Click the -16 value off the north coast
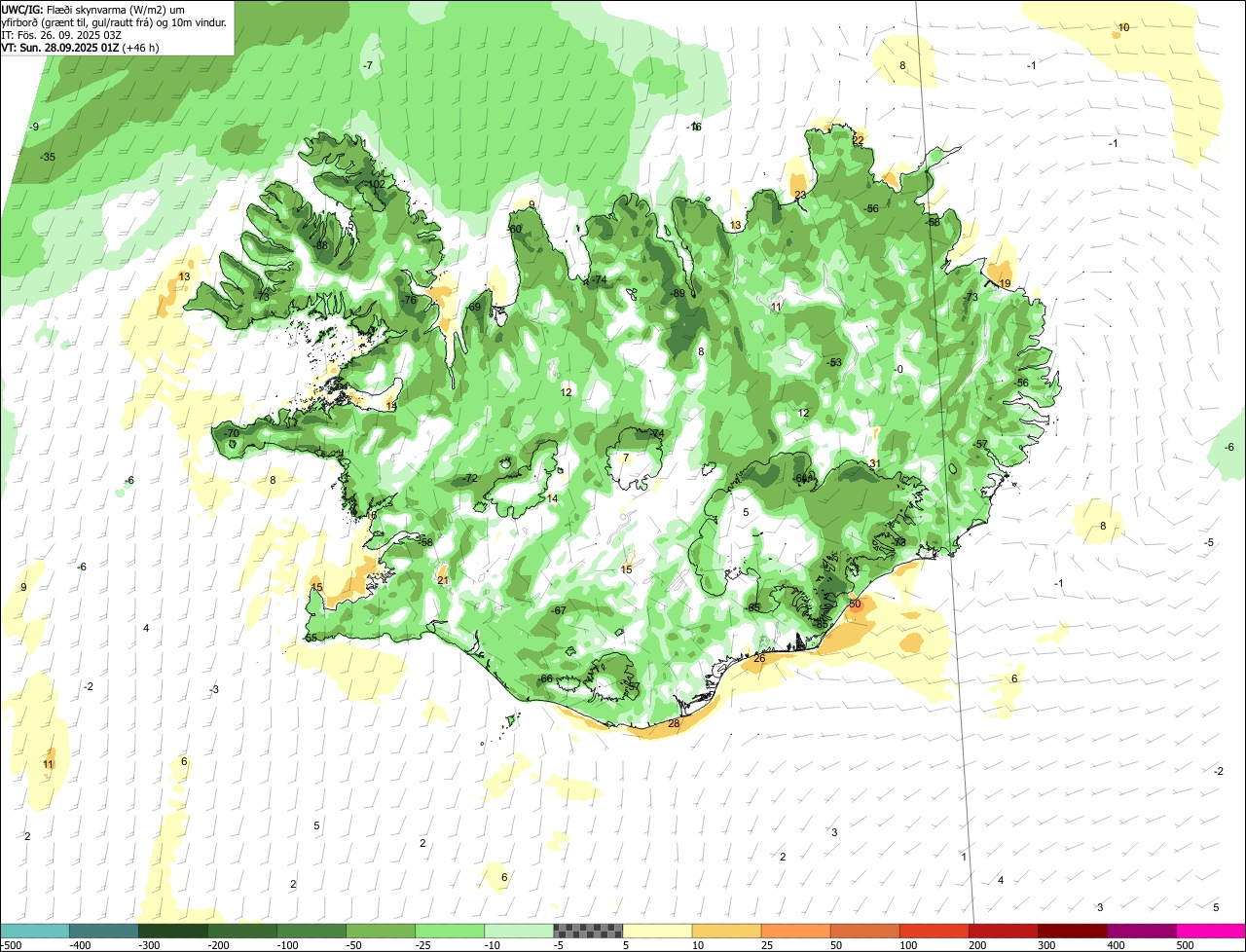 [694, 127]
